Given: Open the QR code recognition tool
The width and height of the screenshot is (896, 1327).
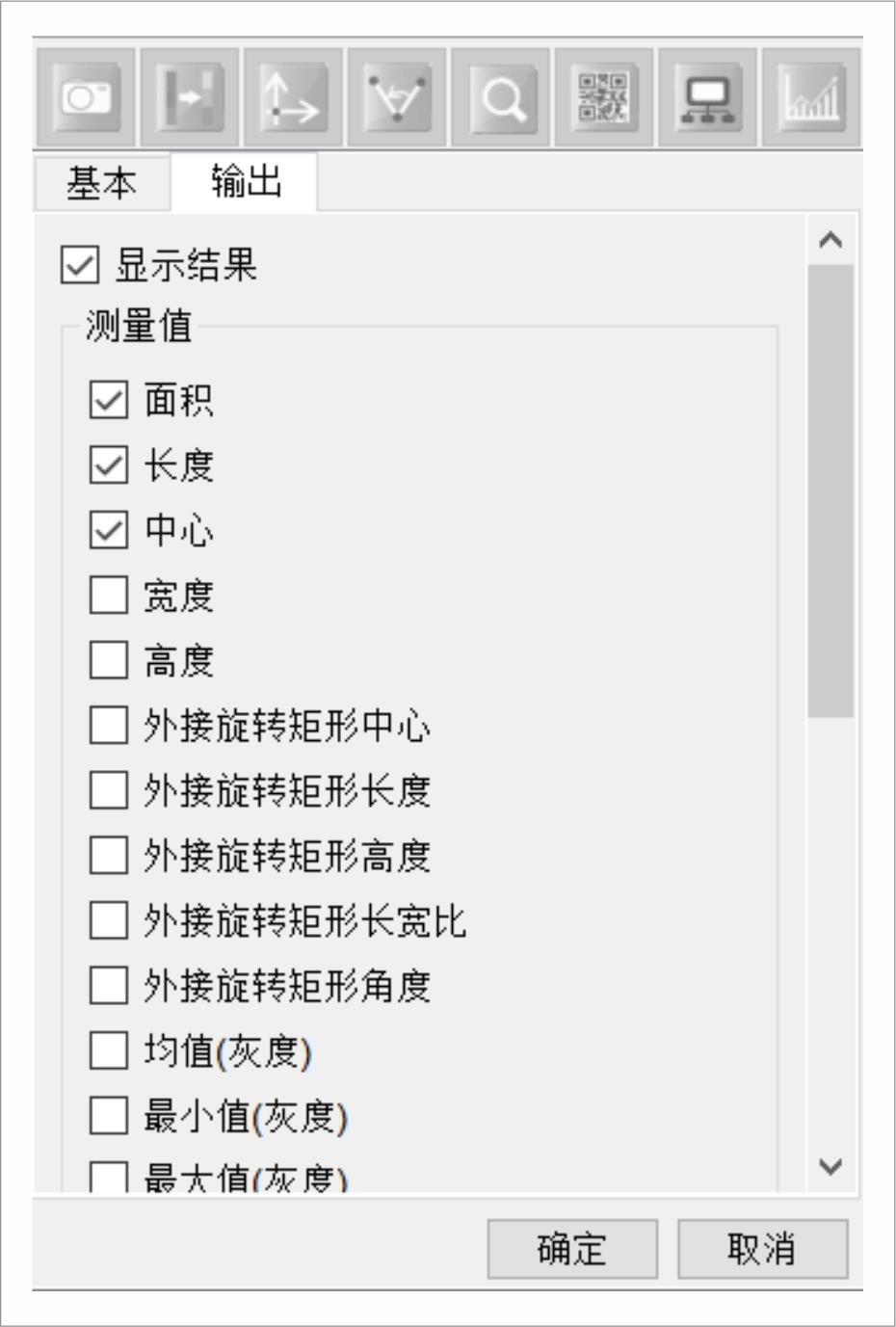Looking at the screenshot, I should (604, 97).
